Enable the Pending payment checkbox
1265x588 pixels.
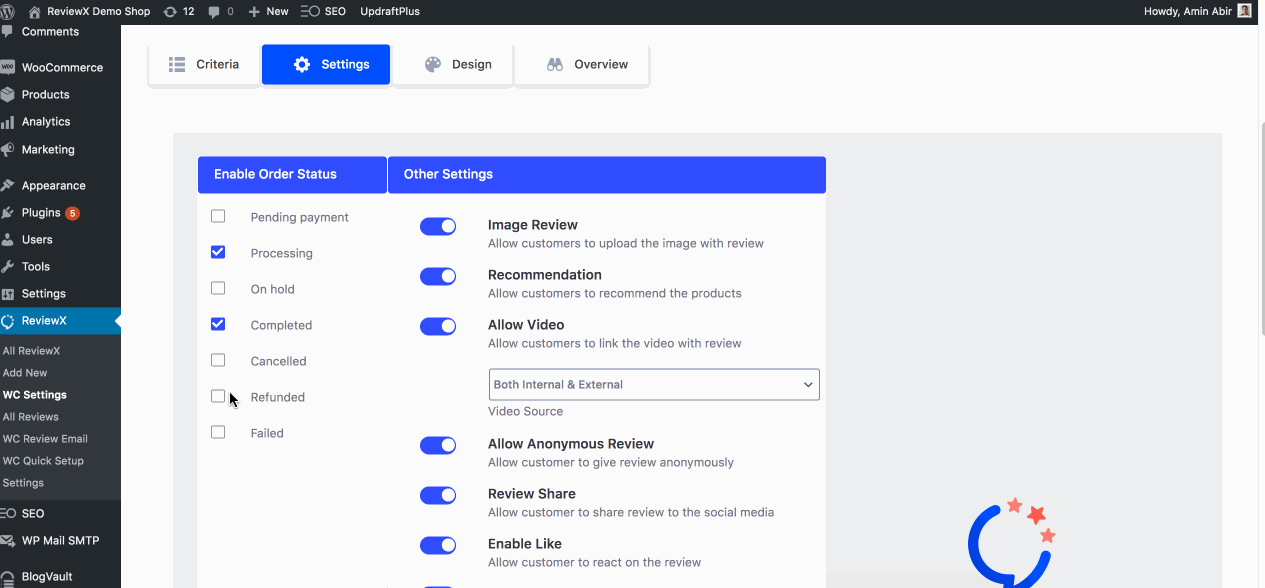pos(218,216)
